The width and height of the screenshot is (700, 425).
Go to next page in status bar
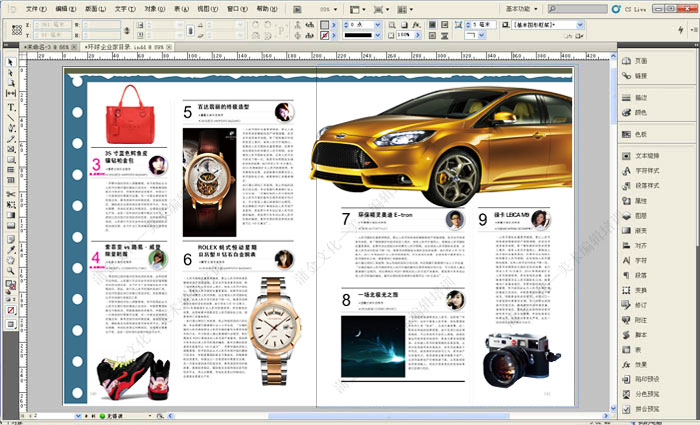pyautogui.click(x=87, y=416)
